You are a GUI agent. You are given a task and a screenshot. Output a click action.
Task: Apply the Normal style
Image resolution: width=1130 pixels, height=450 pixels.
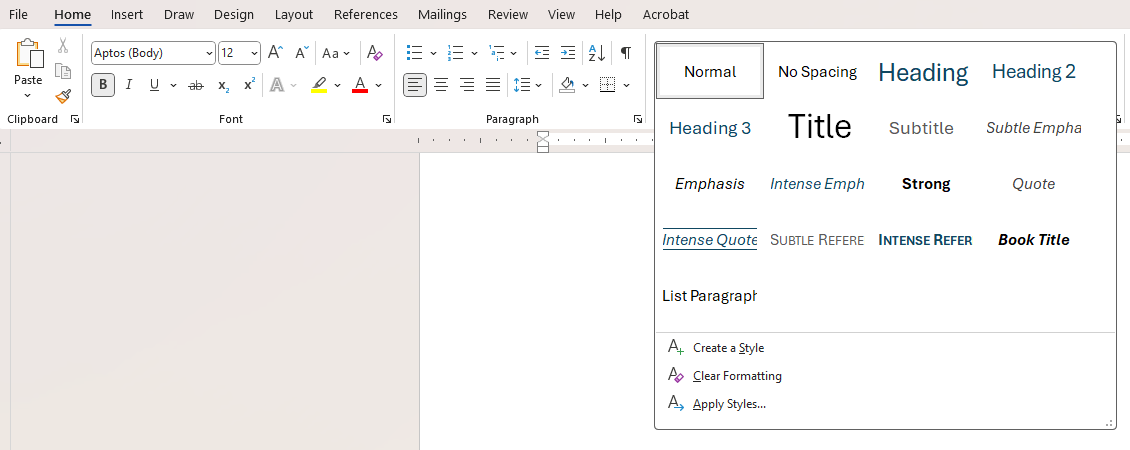[710, 71]
